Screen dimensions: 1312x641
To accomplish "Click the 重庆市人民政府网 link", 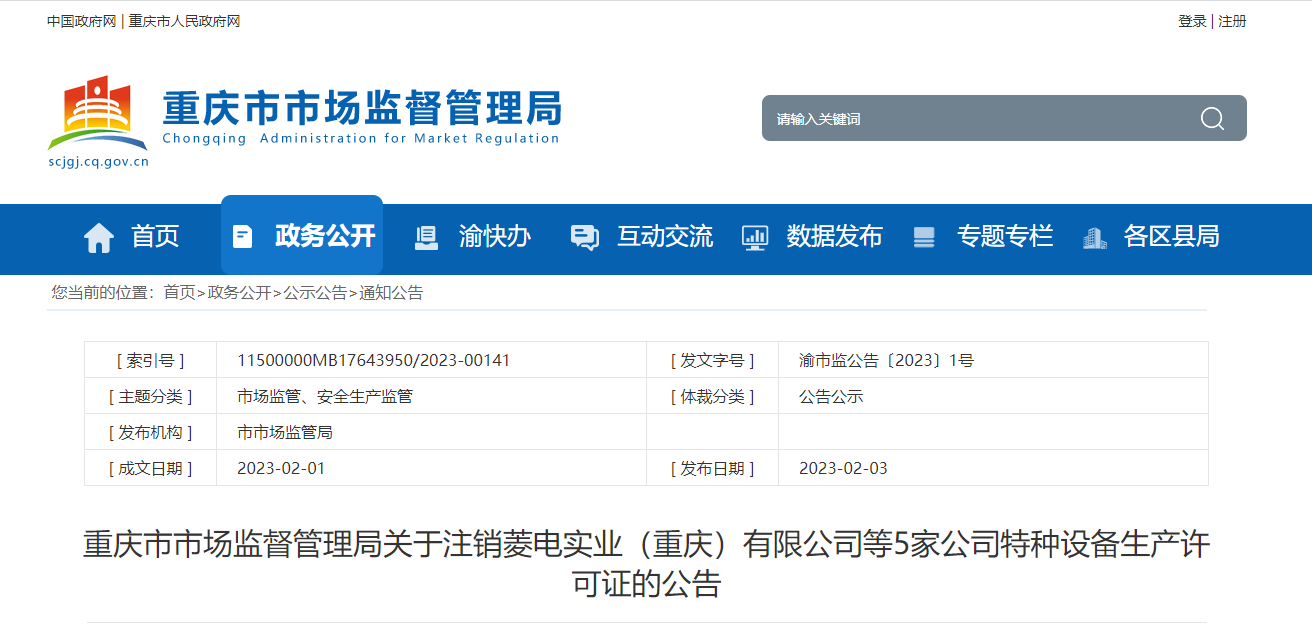I will click(185, 21).
